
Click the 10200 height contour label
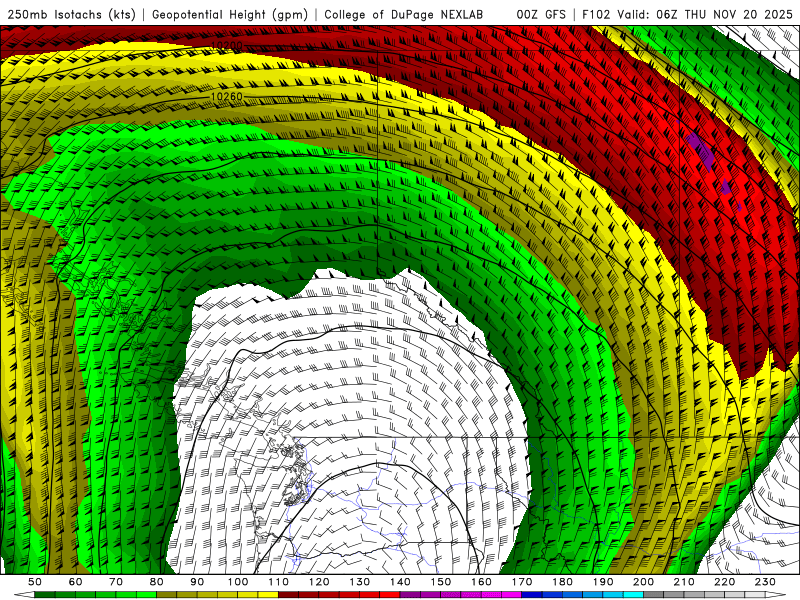227,46
